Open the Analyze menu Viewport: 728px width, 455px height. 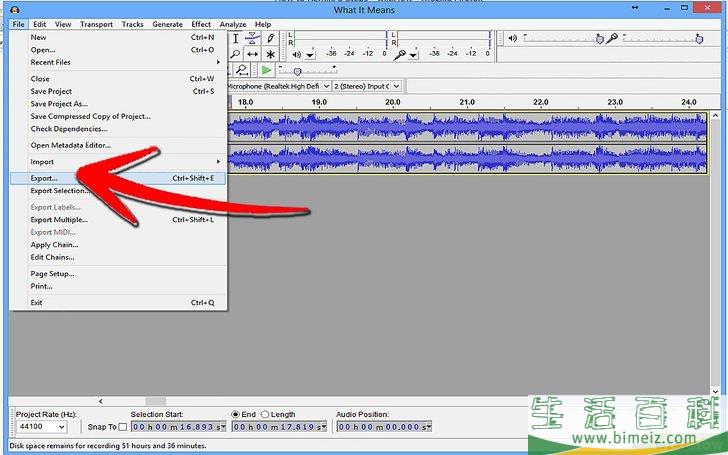coord(233,24)
